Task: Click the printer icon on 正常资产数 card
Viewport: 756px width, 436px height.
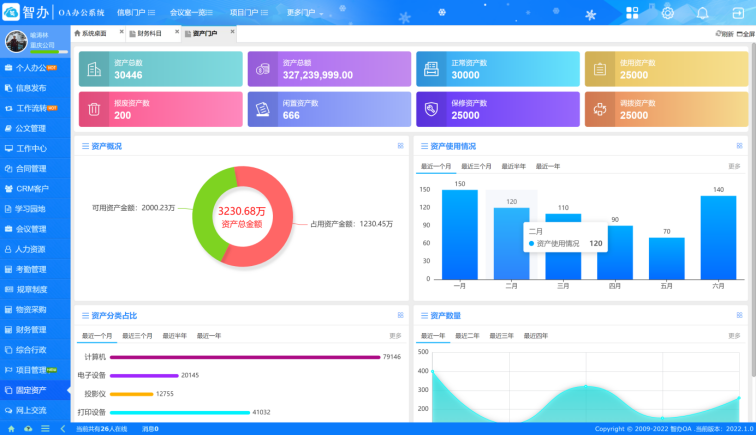Action: pyautogui.click(x=431, y=69)
